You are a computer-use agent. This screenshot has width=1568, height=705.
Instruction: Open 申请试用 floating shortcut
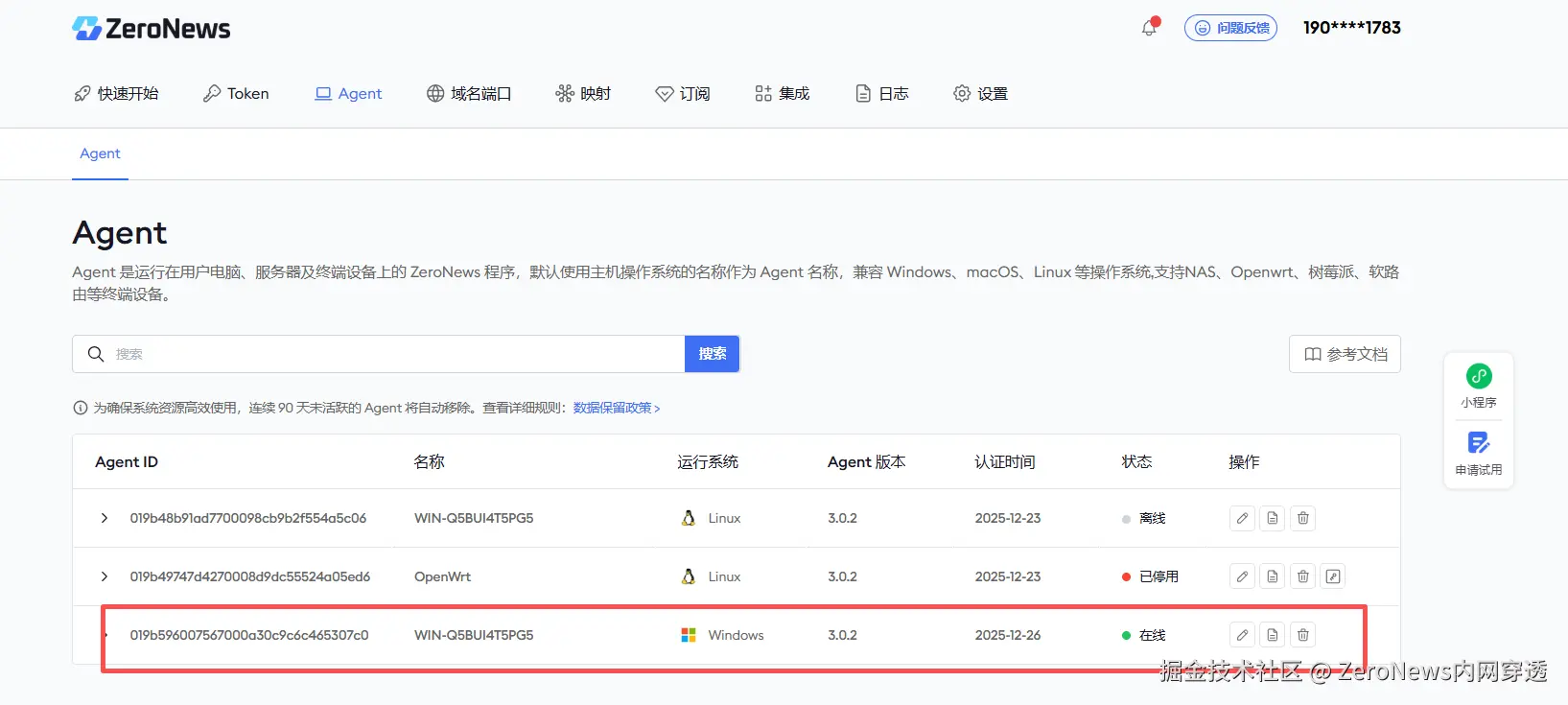[x=1479, y=453]
